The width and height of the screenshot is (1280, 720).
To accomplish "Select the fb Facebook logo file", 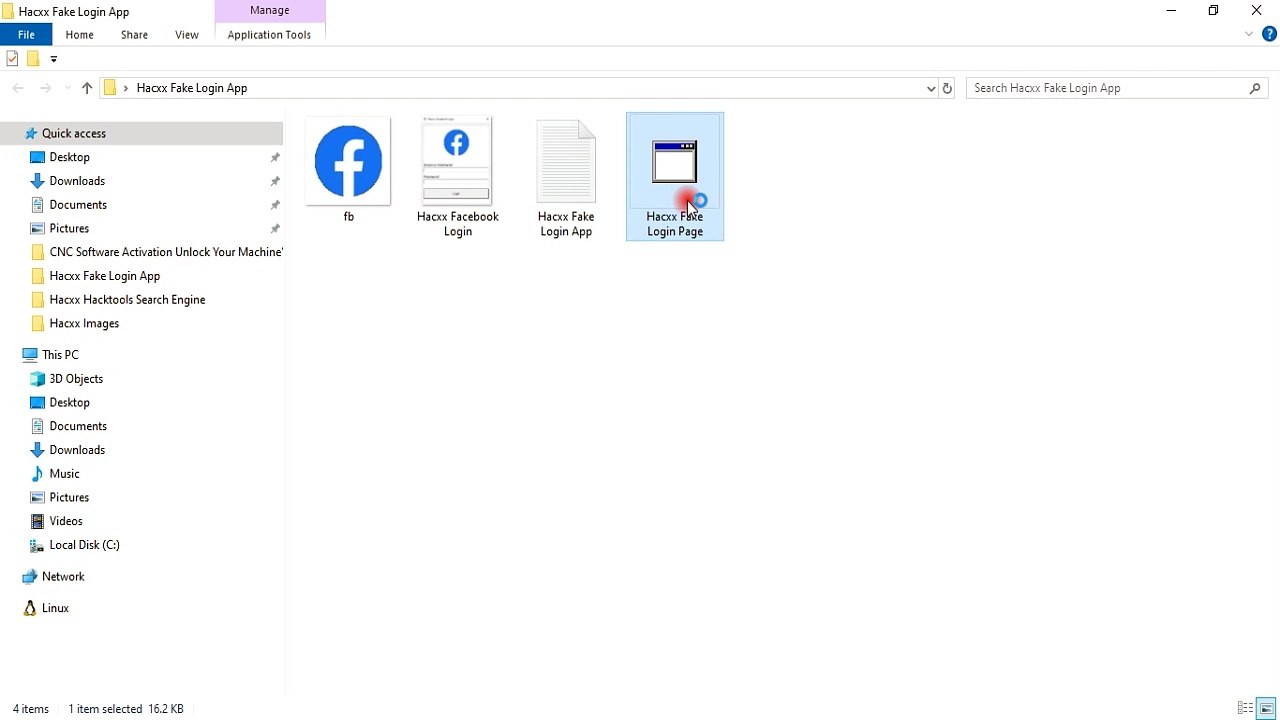I will (348, 170).
